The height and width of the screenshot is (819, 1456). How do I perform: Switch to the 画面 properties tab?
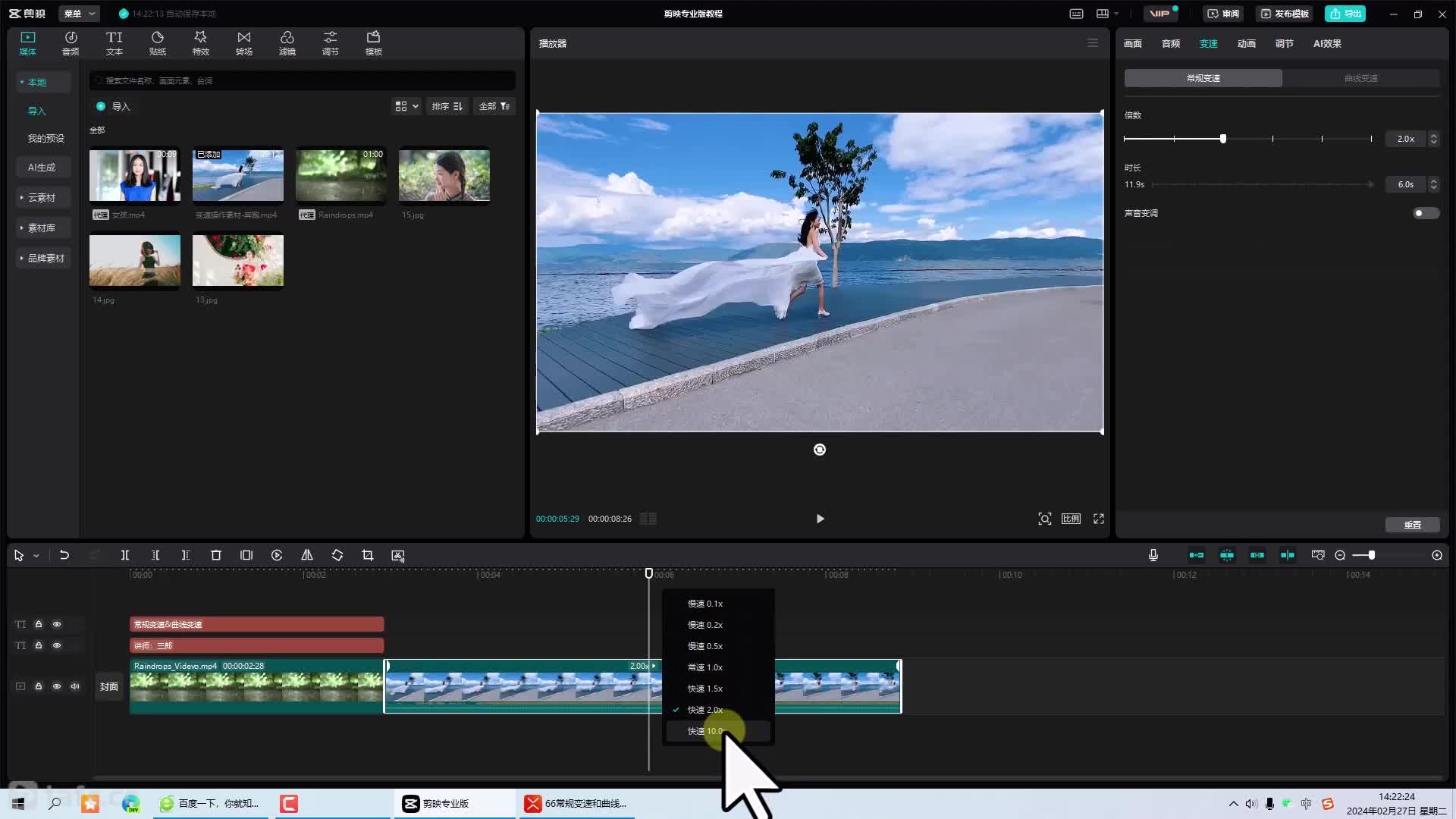point(1133,43)
